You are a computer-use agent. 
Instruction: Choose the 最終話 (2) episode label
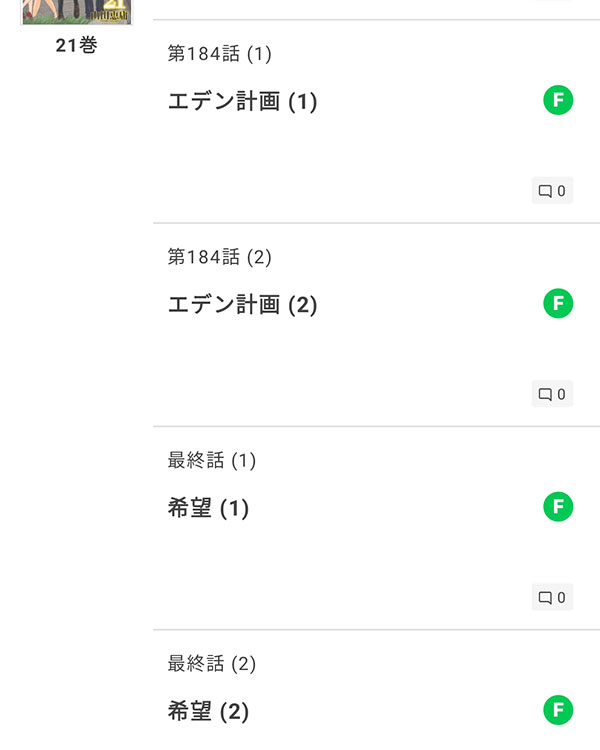[x=211, y=663]
